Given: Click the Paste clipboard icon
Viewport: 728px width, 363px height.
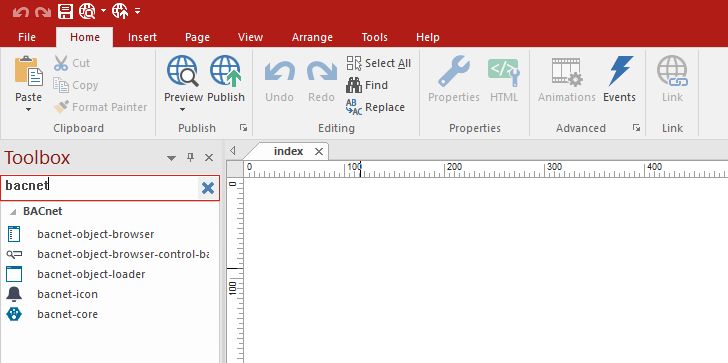Looking at the screenshot, I should click(x=29, y=71).
